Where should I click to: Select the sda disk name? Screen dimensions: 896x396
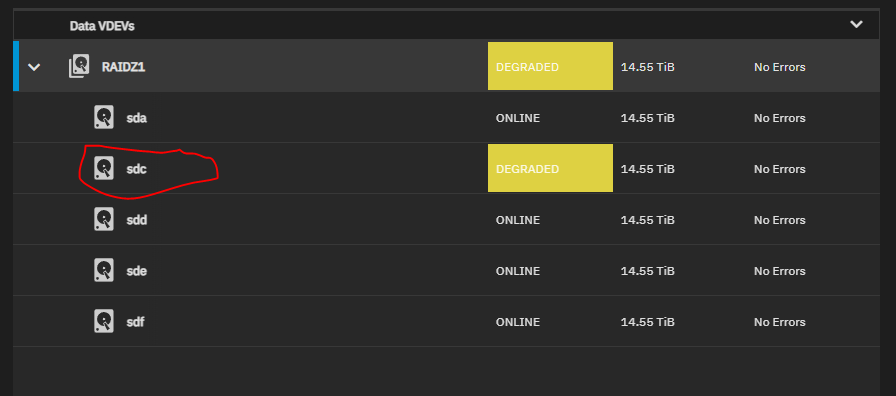137,118
